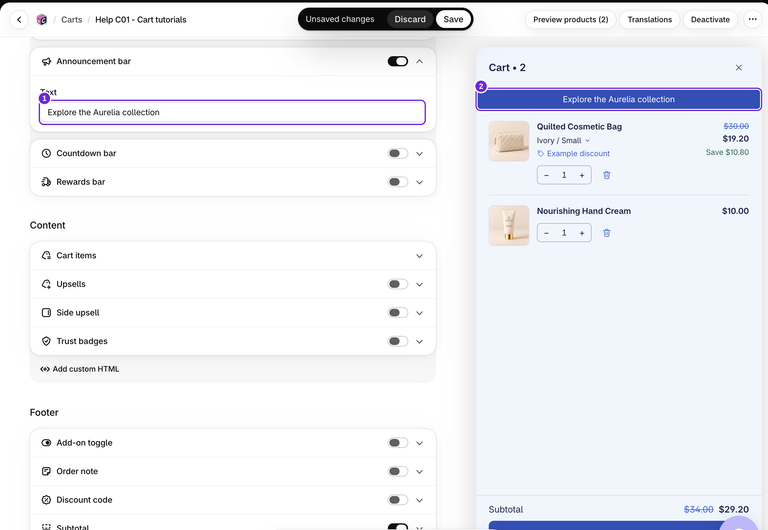Expand the Upsells section
This screenshot has height=530, width=768.
420,284
